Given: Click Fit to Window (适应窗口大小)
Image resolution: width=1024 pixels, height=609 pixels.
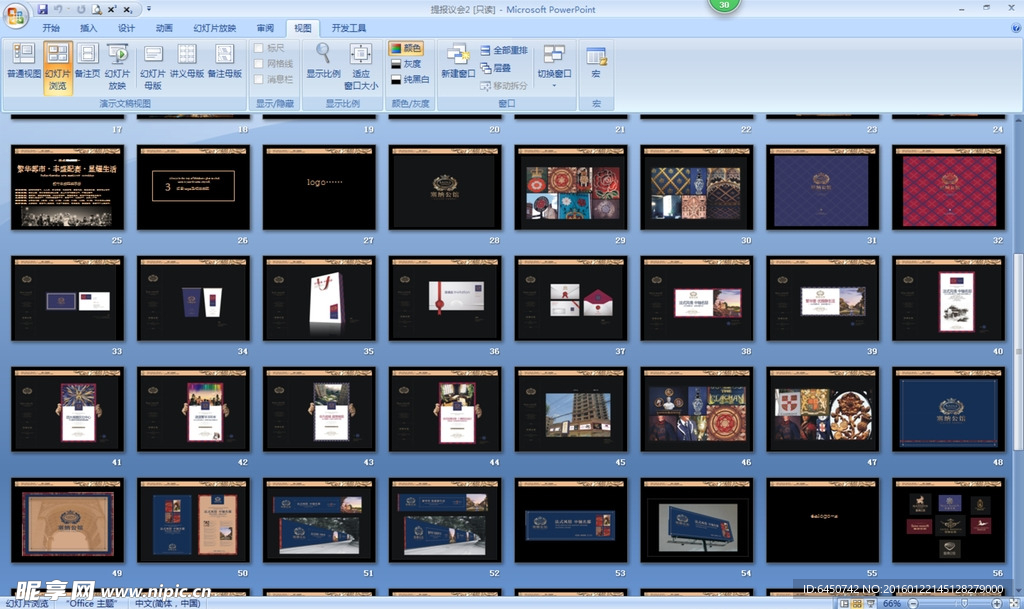Looking at the screenshot, I should (360, 68).
